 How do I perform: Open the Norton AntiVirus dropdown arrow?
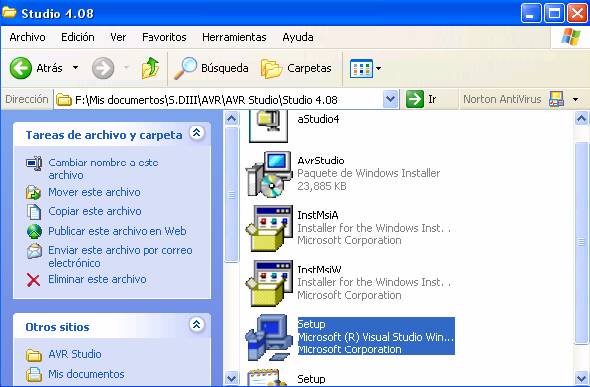[575, 99]
